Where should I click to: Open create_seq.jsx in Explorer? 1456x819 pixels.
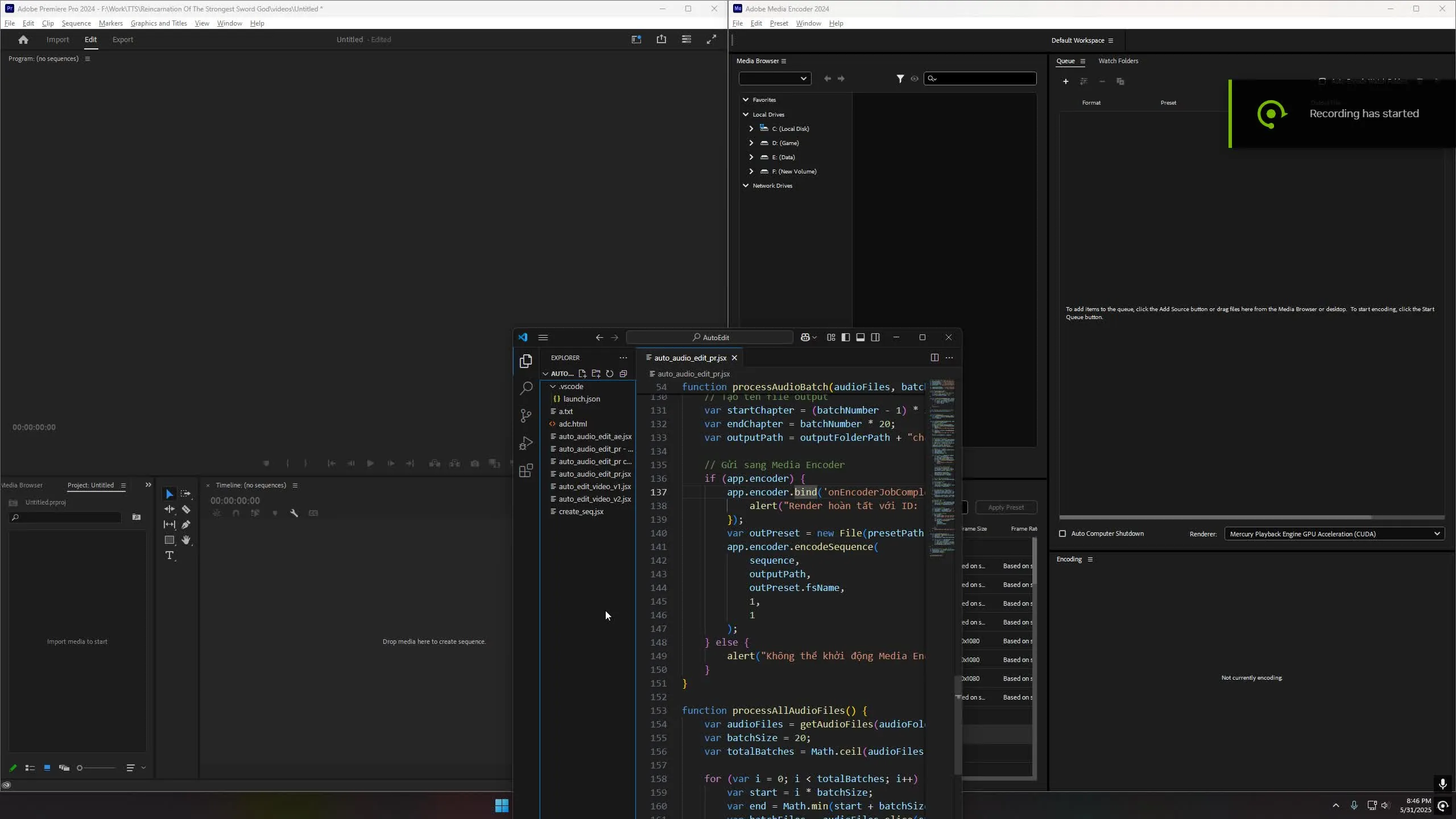coord(581,512)
